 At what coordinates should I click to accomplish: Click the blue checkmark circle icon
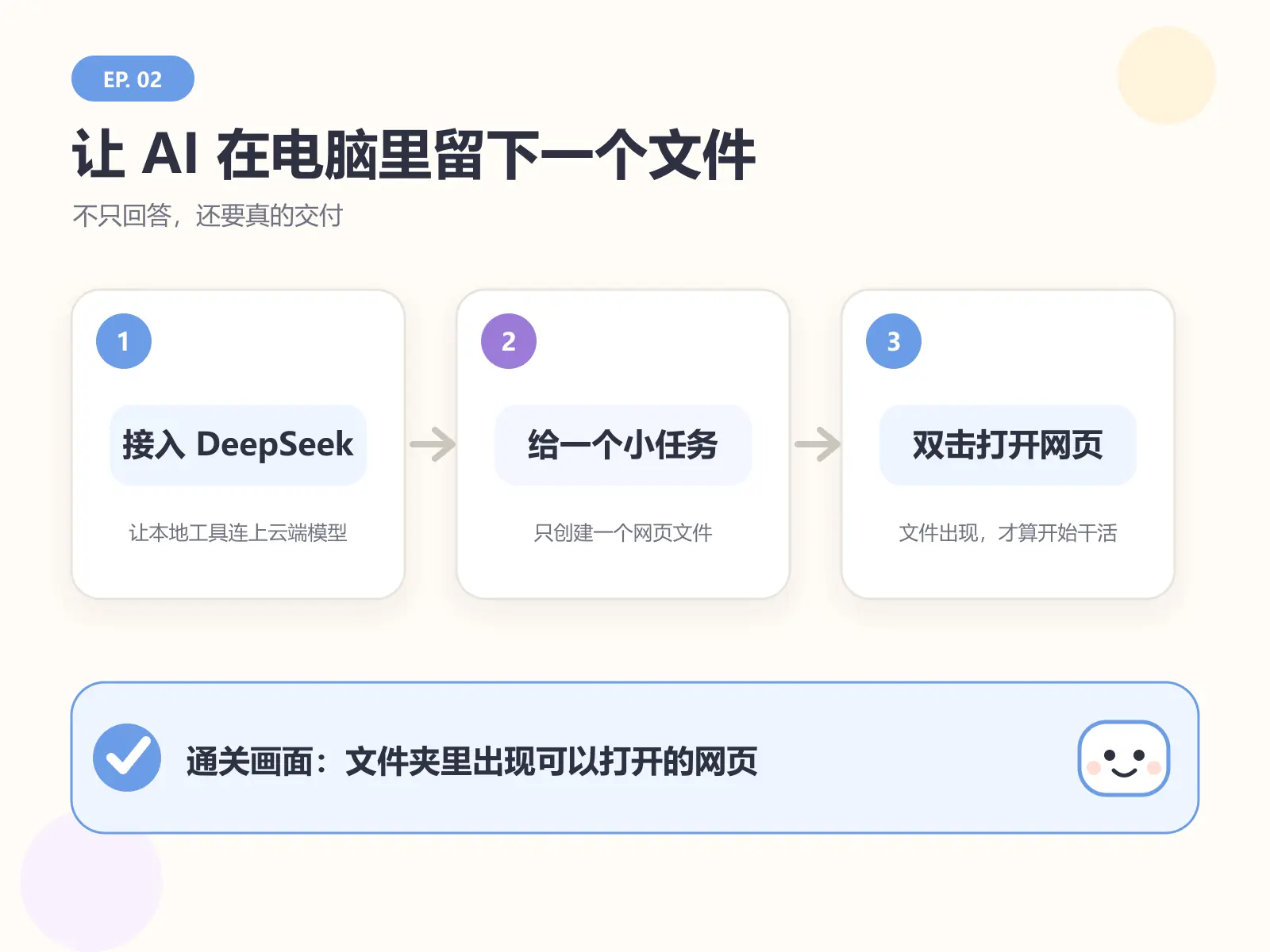coord(127,758)
